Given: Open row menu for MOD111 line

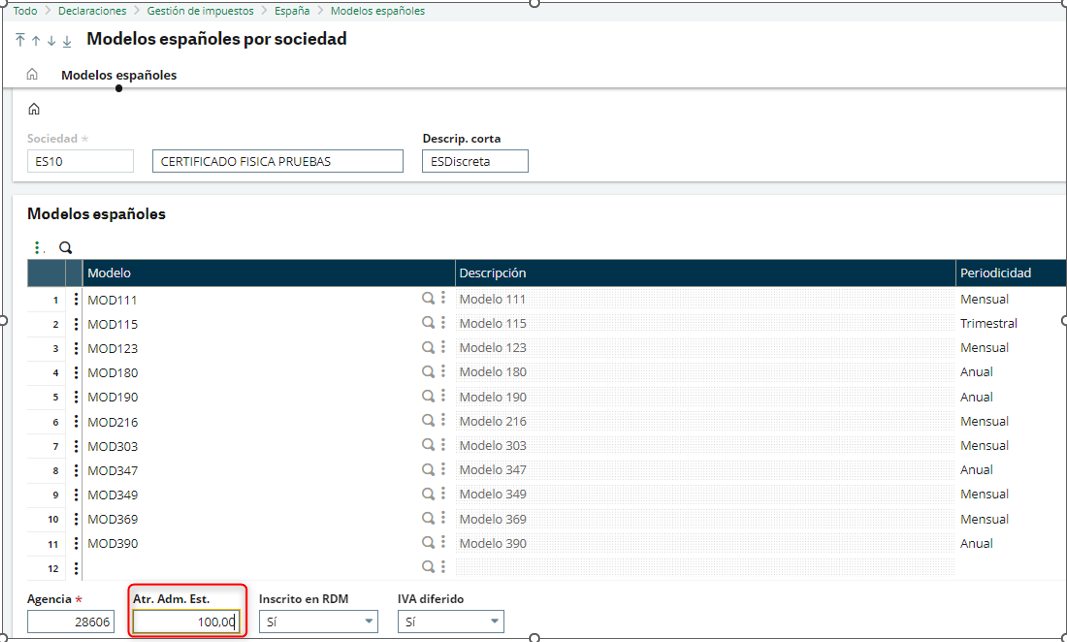Looking at the screenshot, I should point(76,299).
